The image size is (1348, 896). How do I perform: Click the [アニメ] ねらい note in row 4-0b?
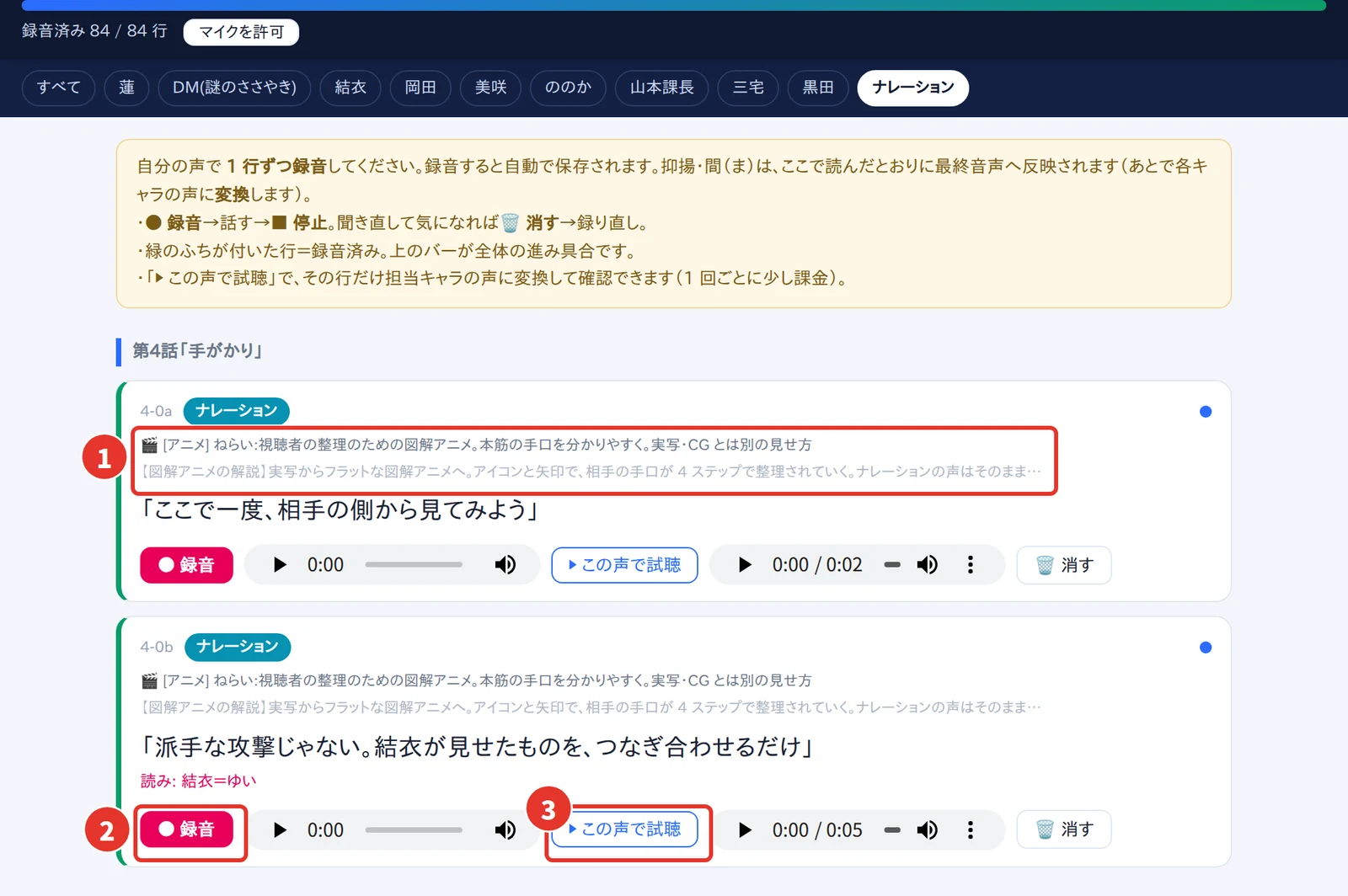(477, 680)
